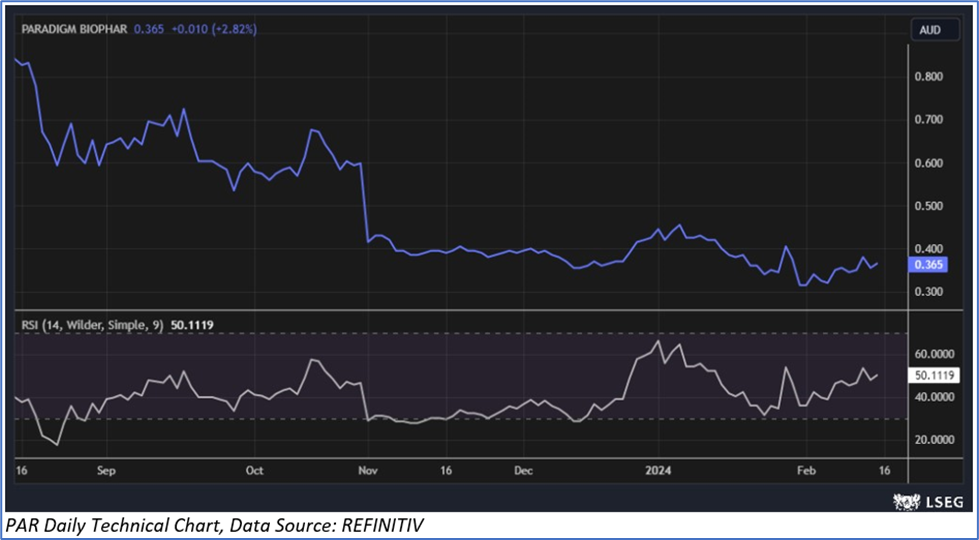The height and width of the screenshot is (540, 979).
Task: Click the 0.700 price axis label
Action: point(929,119)
